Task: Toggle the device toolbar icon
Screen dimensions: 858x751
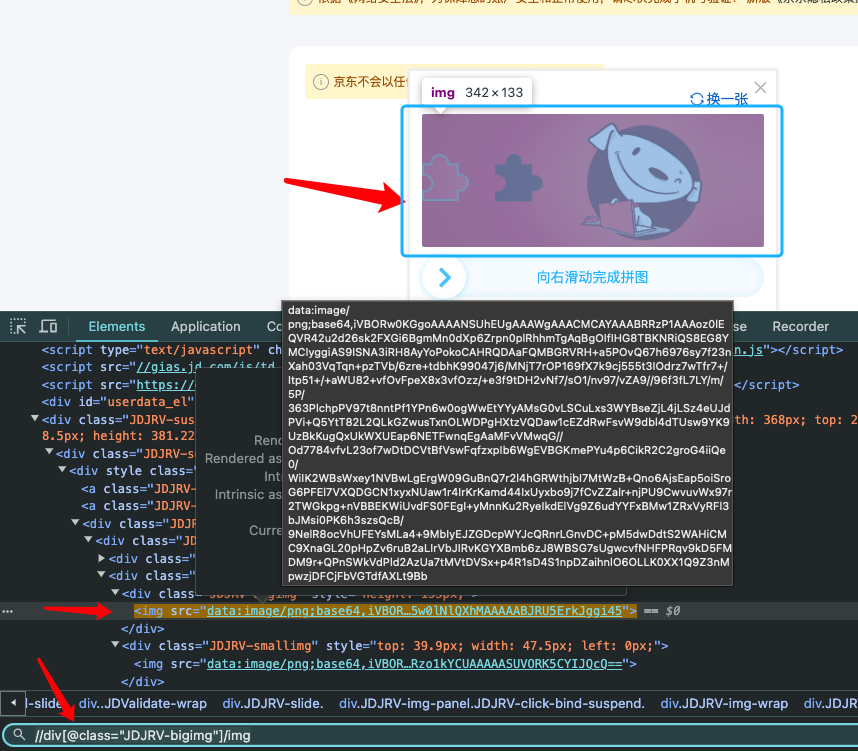Action: 48,326
